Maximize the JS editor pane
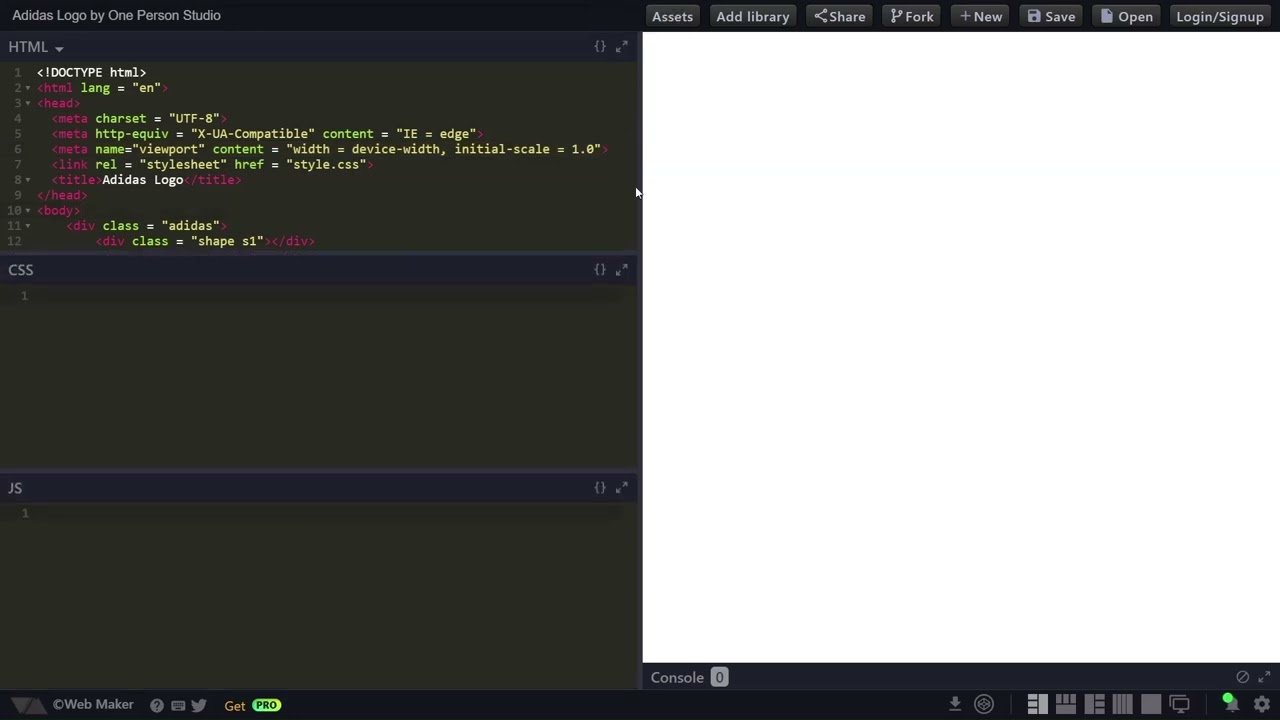Viewport: 1280px width, 720px height. pyautogui.click(x=622, y=488)
